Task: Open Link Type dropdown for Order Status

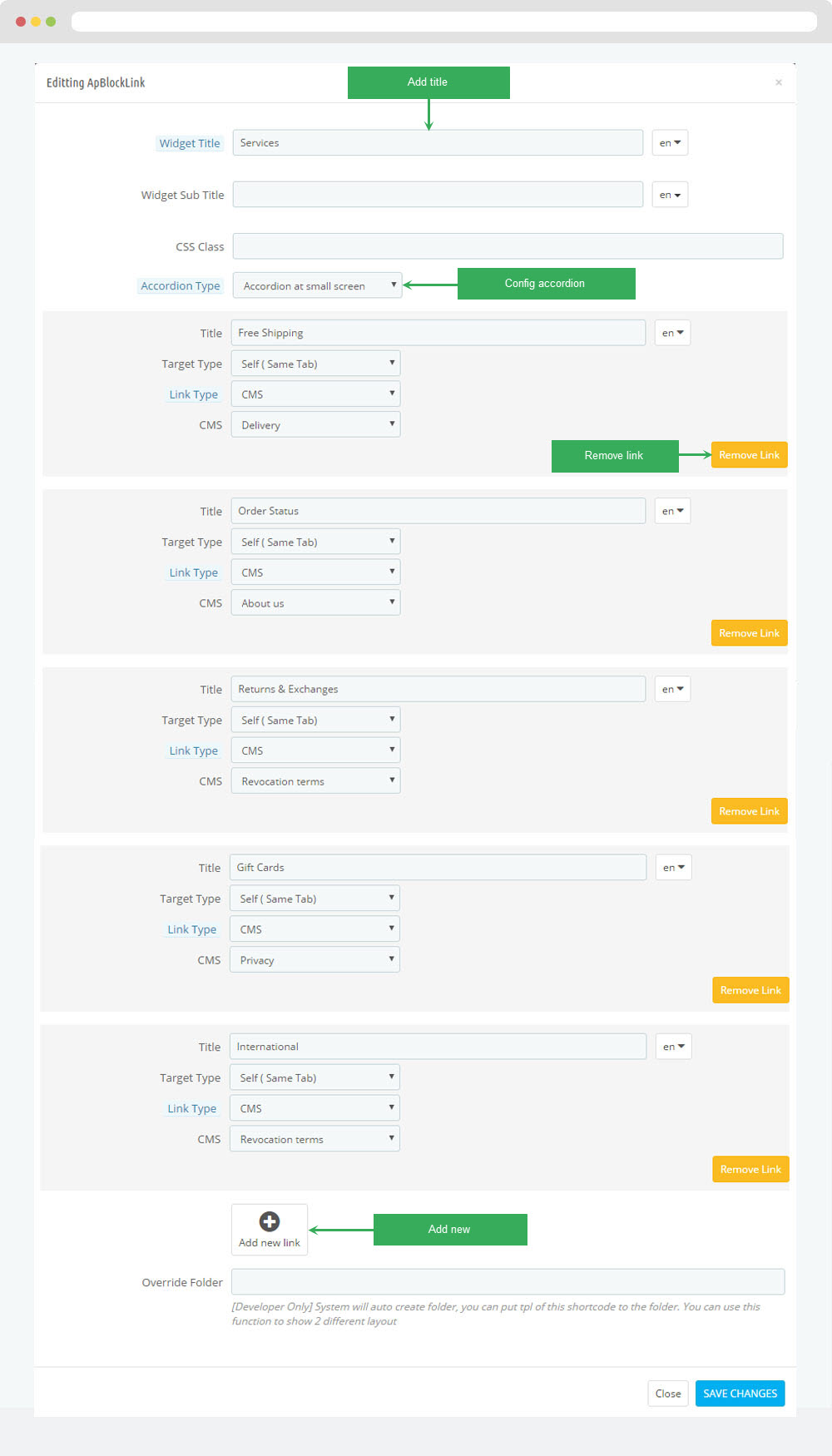Action: (315, 572)
